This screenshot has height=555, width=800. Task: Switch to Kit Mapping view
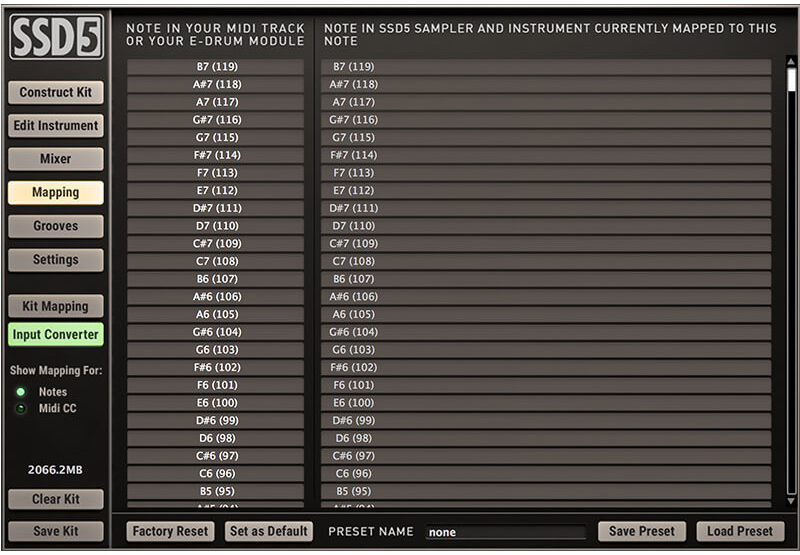[x=56, y=306]
